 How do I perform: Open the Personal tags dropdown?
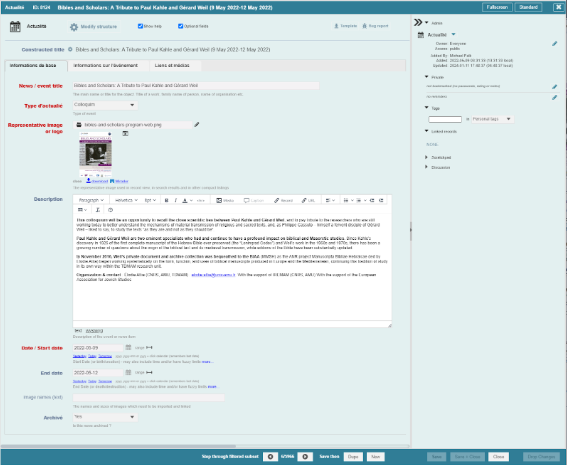pyautogui.click(x=492, y=119)
